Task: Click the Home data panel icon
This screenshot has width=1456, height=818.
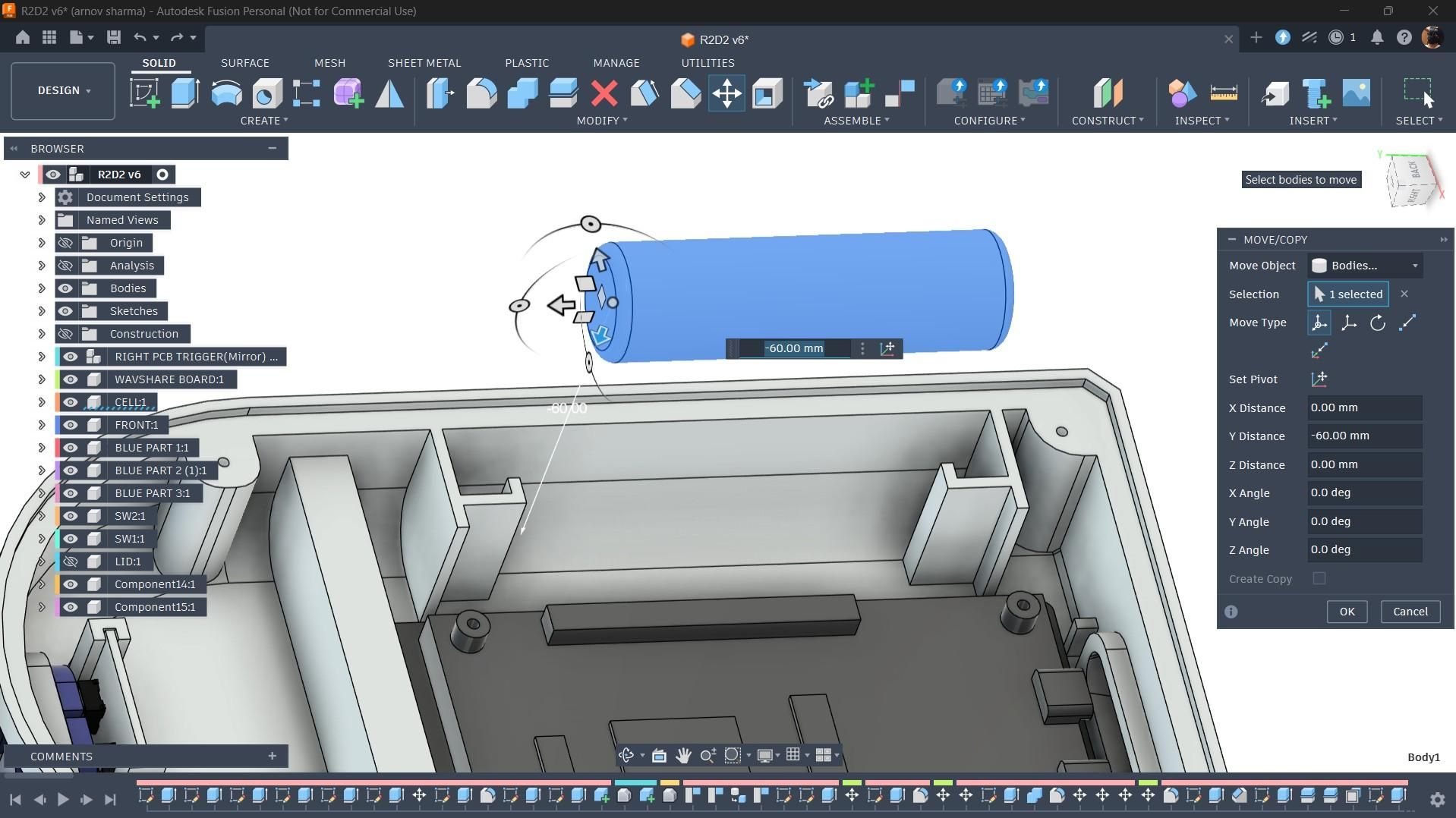Action: 23,37
